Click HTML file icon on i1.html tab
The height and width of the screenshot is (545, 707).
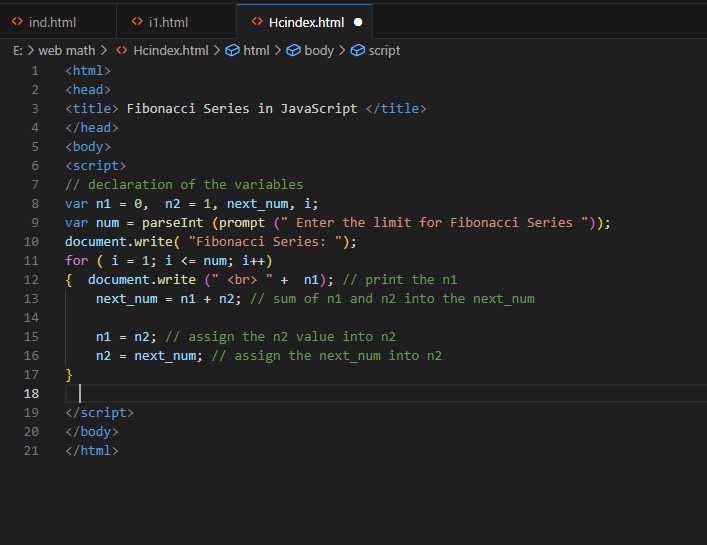137,22
